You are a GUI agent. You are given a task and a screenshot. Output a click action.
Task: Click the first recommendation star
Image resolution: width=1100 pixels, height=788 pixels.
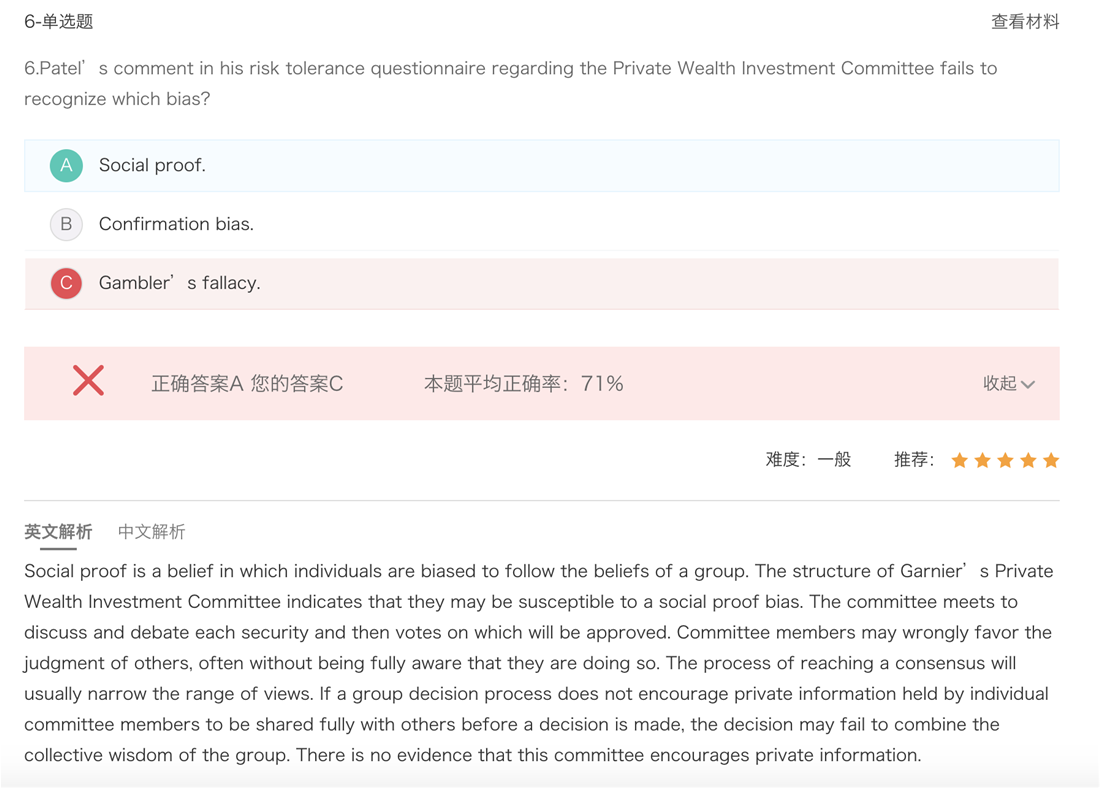tap(960, 460)
